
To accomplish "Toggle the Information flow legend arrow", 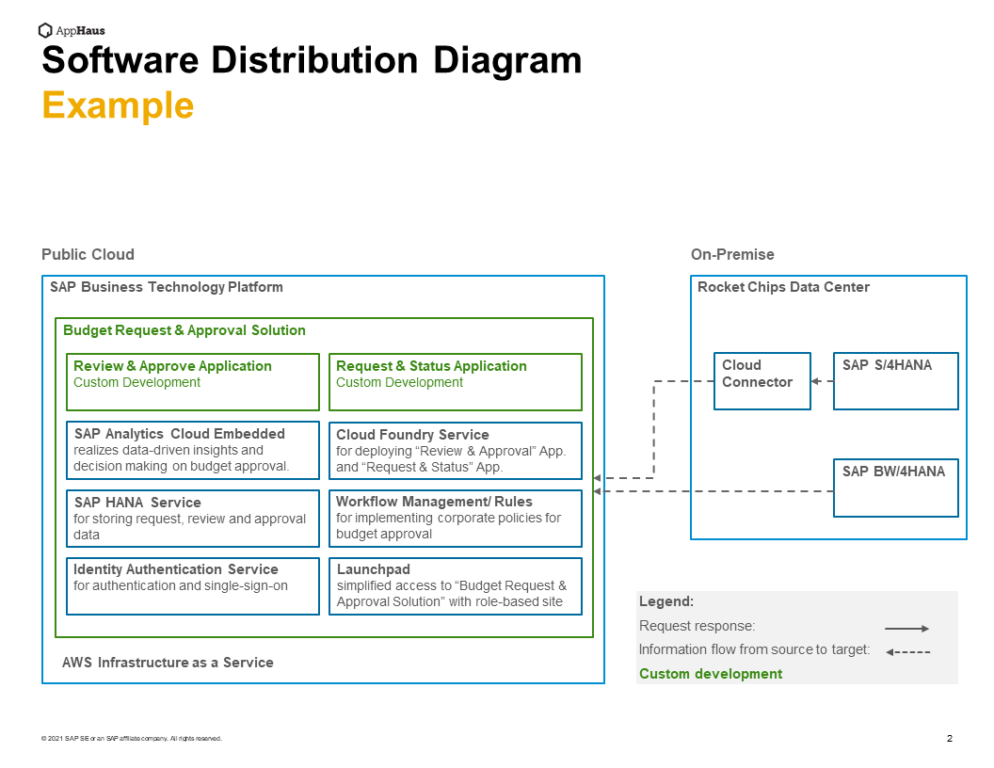I will tap(906, 650).
